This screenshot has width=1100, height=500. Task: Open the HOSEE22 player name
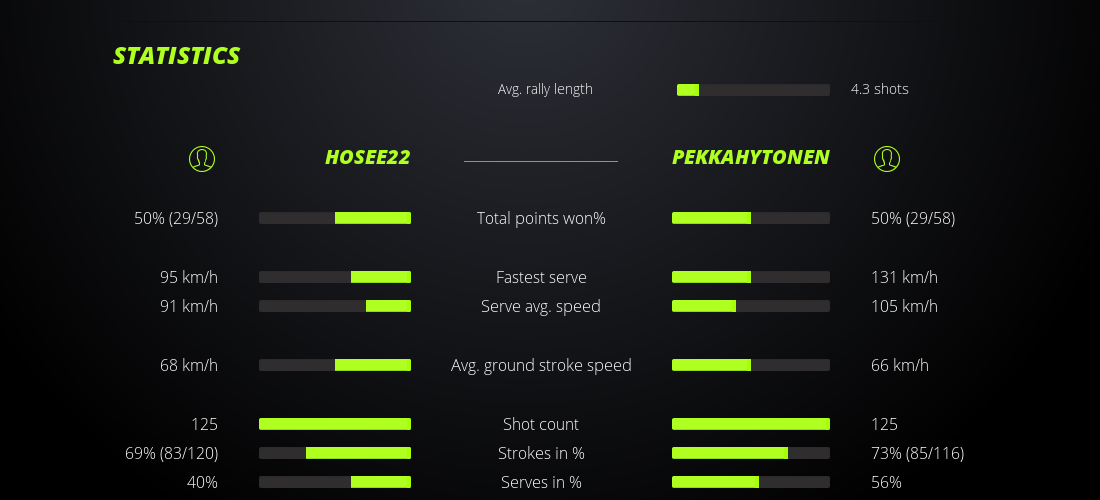pyautogui.click(x=367, y=157)
